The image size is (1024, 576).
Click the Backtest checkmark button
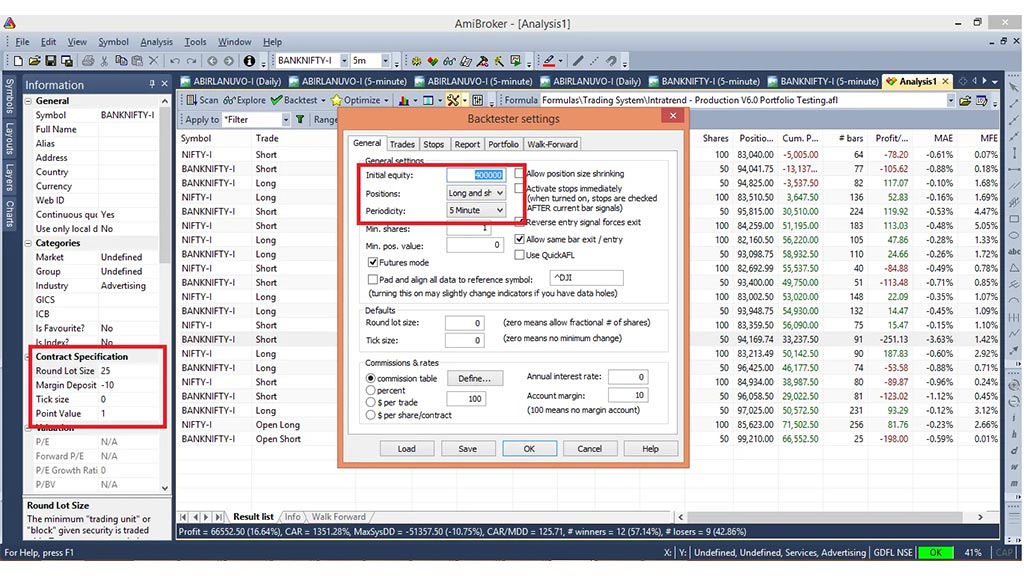pos(294,100)
